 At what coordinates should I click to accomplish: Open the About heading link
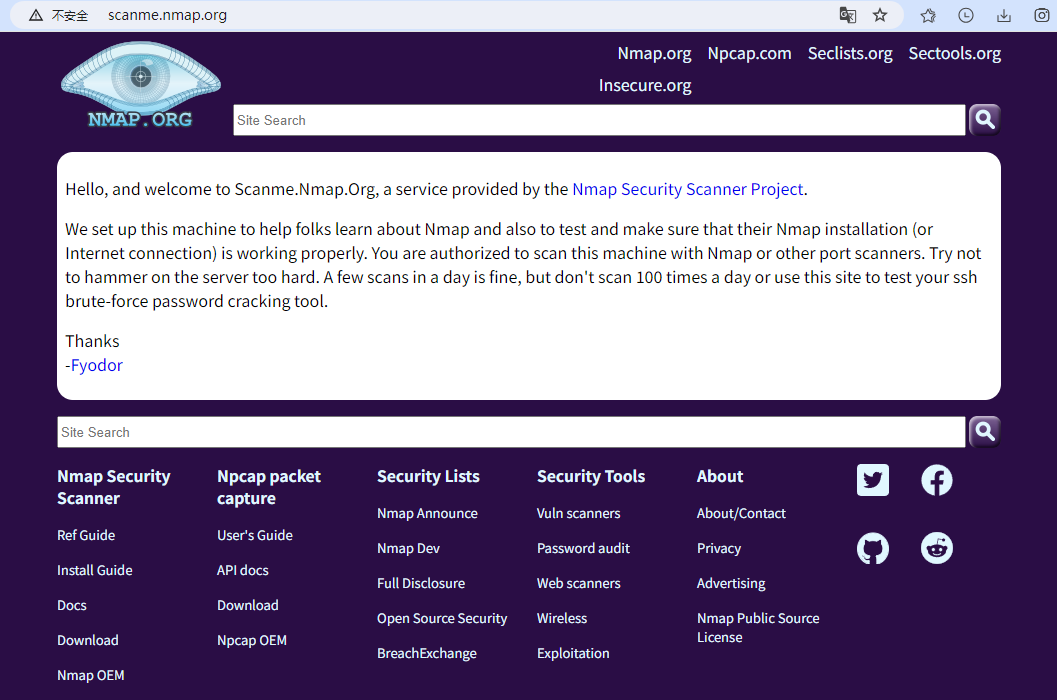tap(719, 476)
